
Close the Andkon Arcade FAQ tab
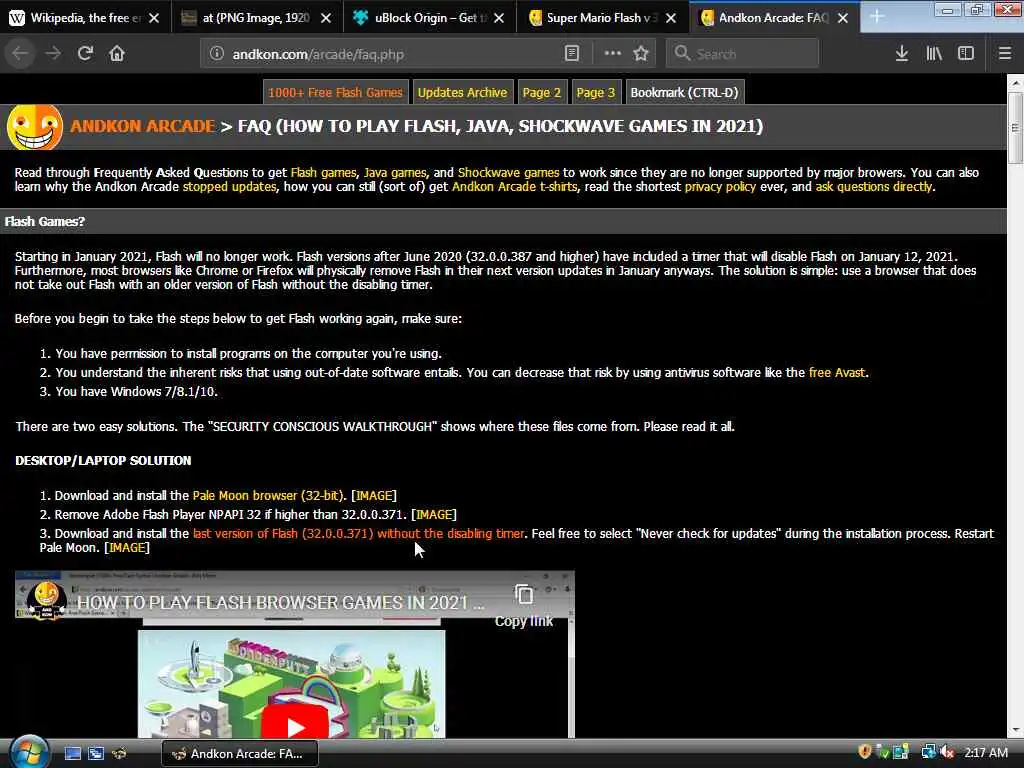(843, 18)
